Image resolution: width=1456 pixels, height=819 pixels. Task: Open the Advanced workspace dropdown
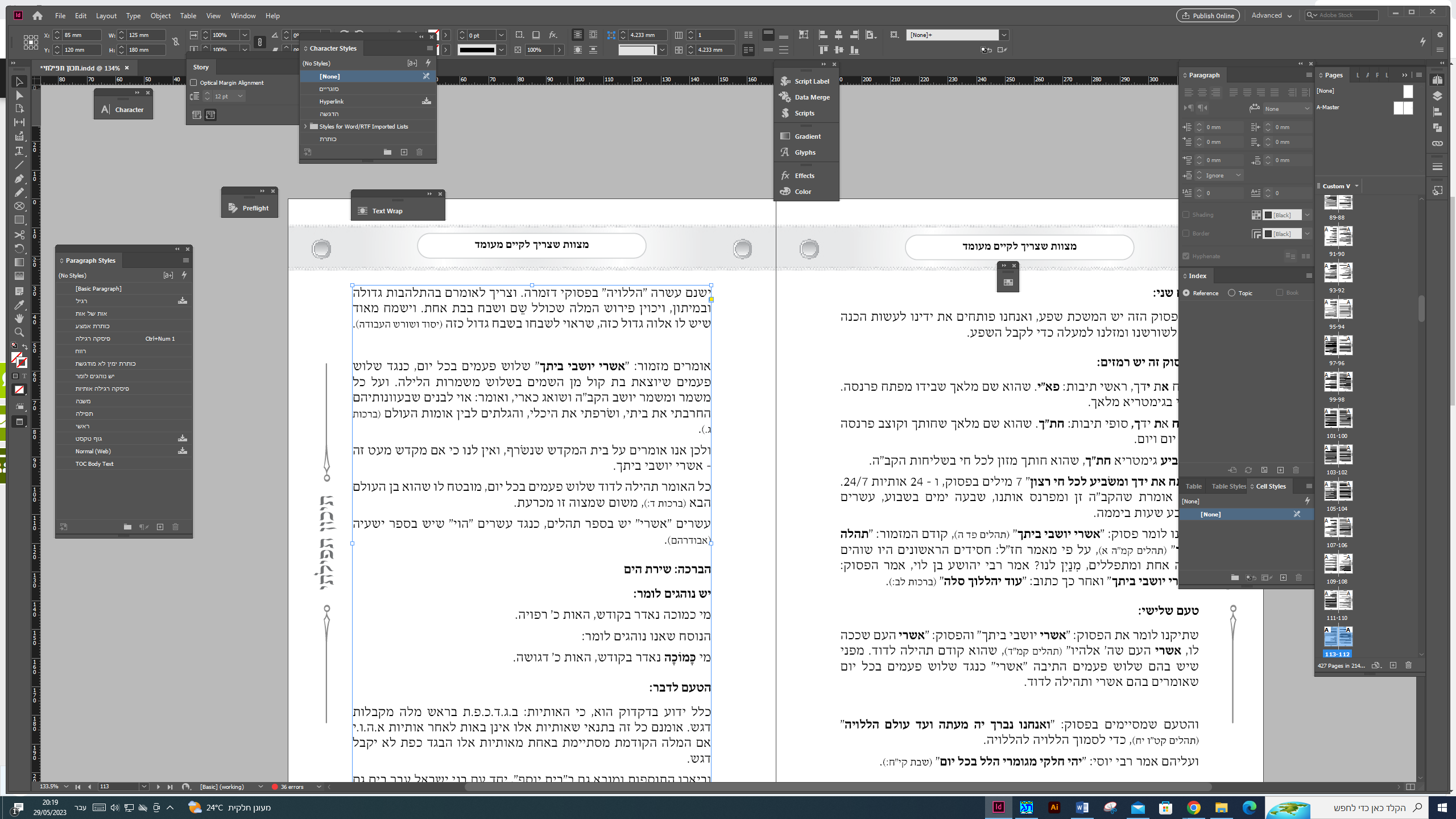pyautogui.click(x=1272, y=16)
